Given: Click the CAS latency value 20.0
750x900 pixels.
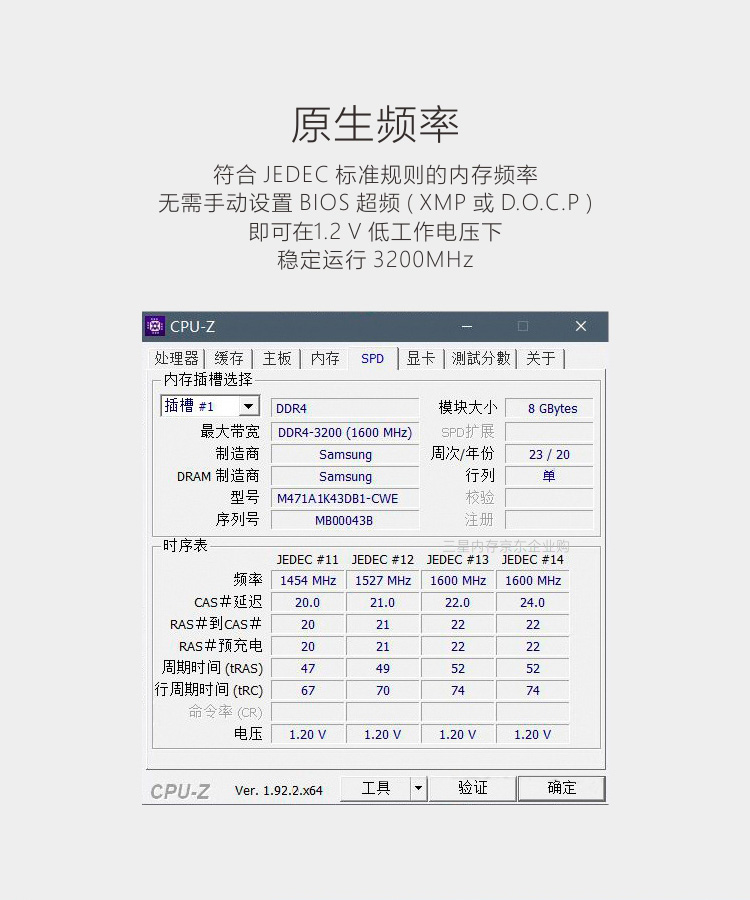Looking at the screenshot, I should (x=308, y=603).
